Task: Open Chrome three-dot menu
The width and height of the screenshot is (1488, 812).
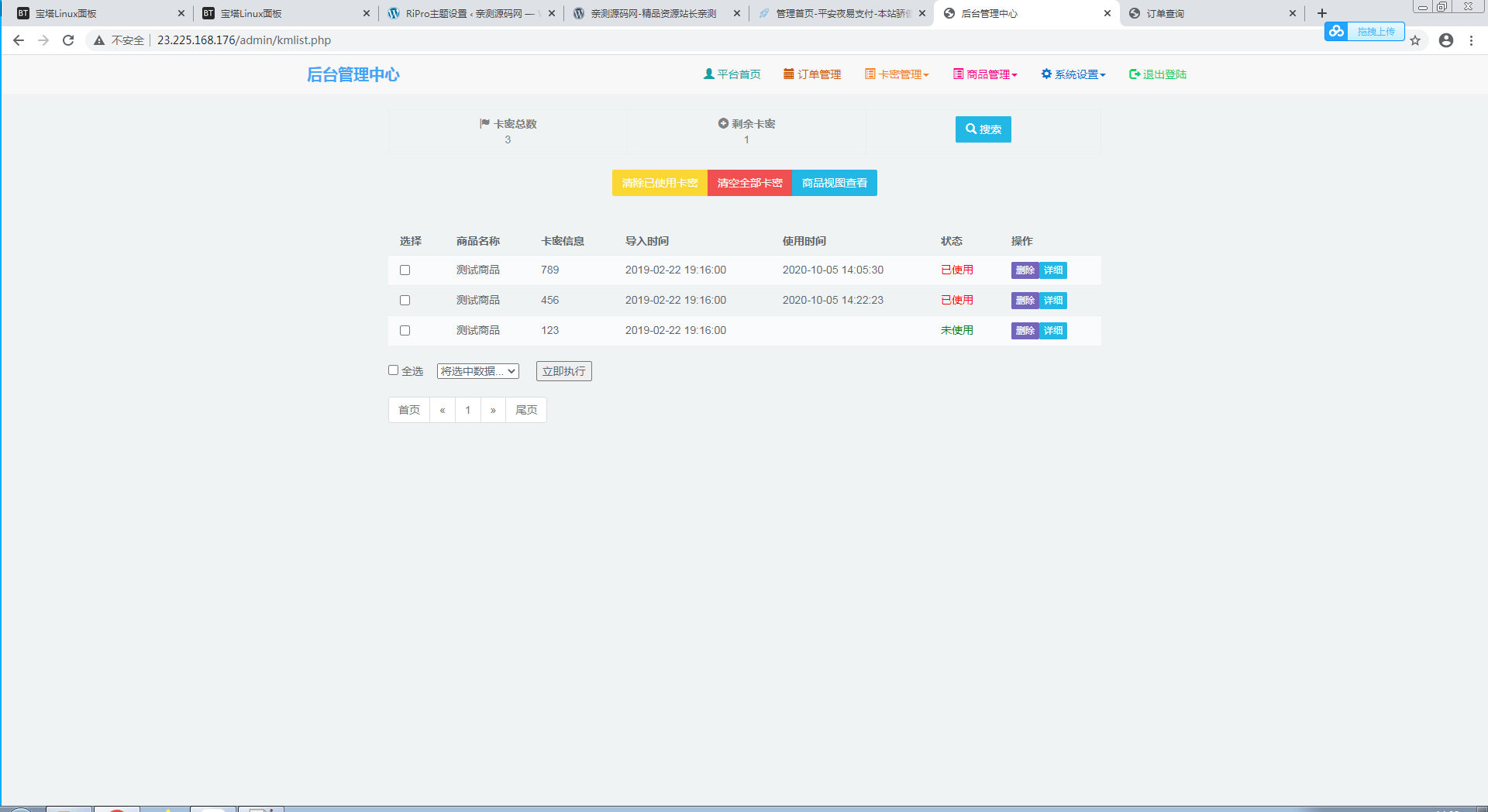Action: 1471,40
